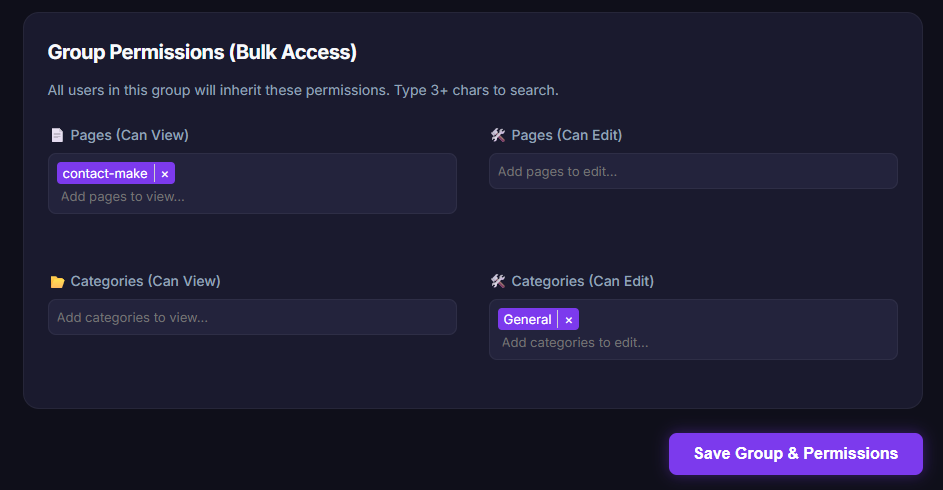Click the tools icon beside Pages (Can Edit)
Screen dimensions: 943x490
tap(498, 135)
